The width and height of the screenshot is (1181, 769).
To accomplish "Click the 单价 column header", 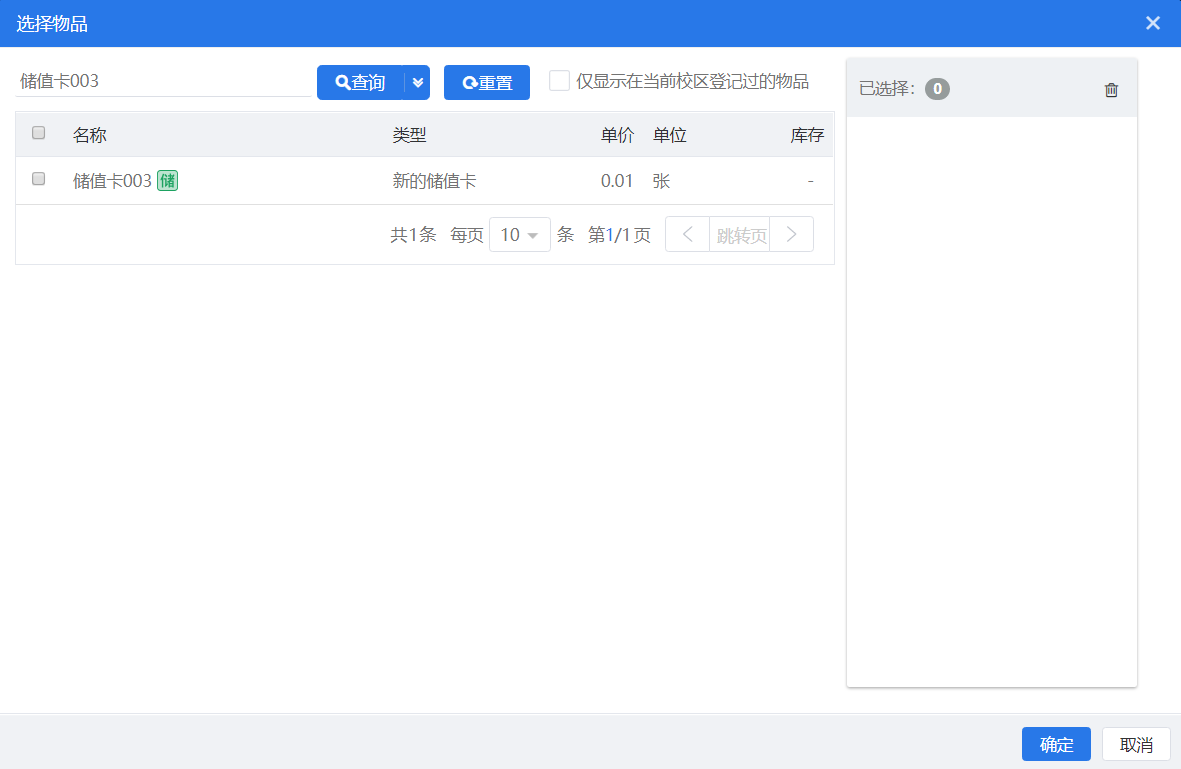I will pyautogui.click(x=617, y=135).
